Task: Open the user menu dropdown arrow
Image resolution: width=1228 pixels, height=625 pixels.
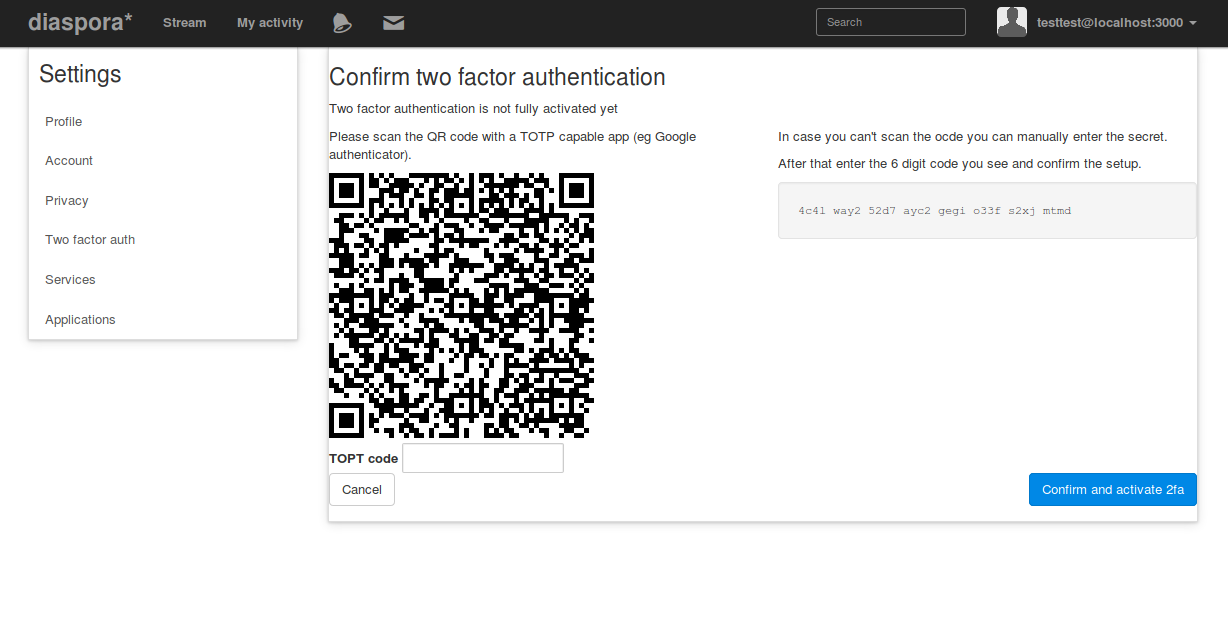Action: pos(1193,23)
